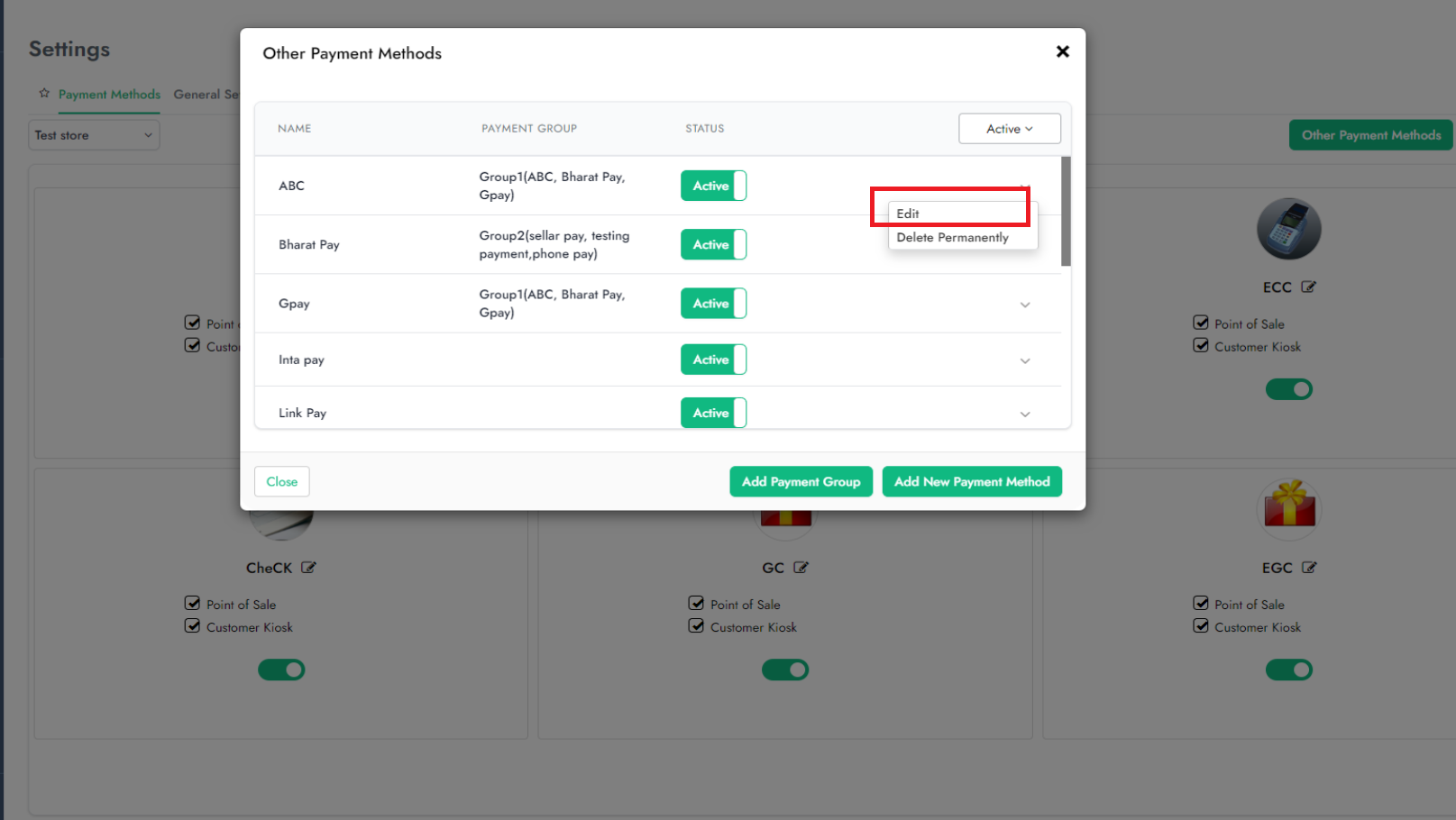Click the payment list vertical scrollbar

click(1066, 212)
